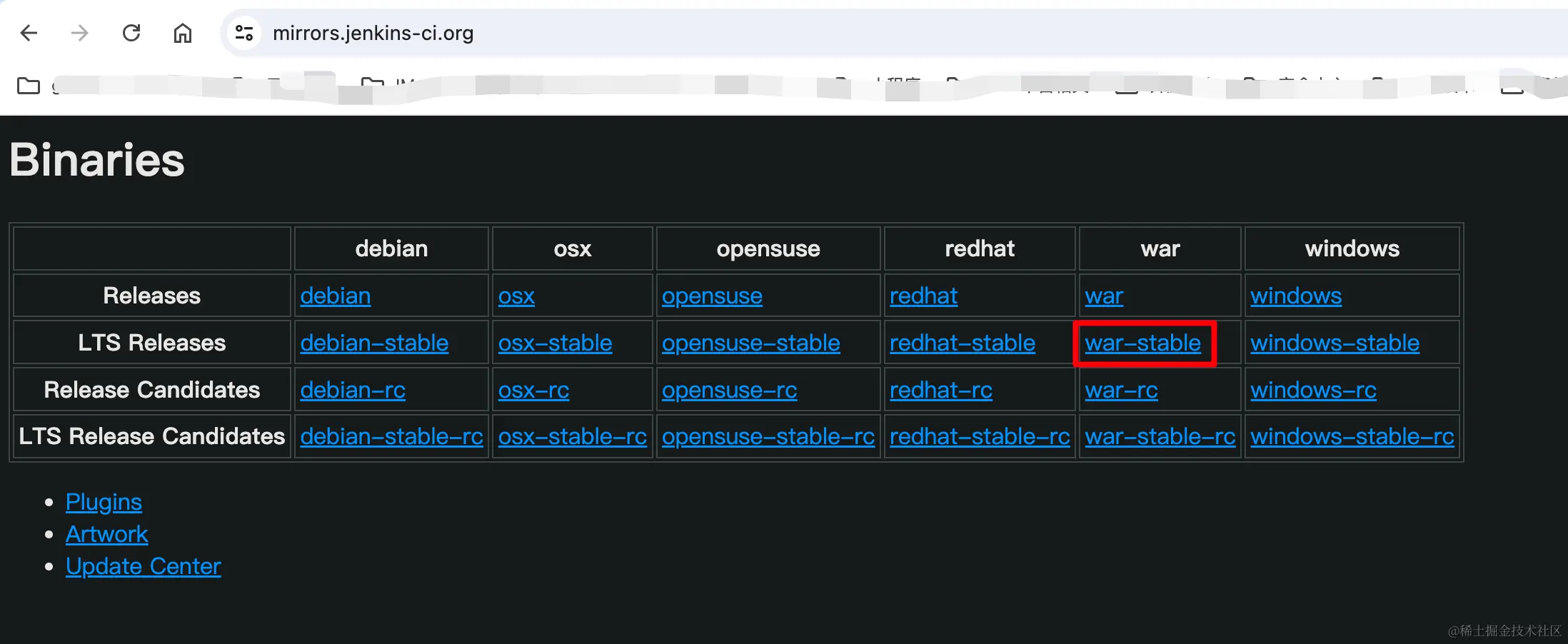The width and height of the screenshot is (1568, 644).
Task: Open the war link in Releases row
Action: click(x=1104, y=296)
